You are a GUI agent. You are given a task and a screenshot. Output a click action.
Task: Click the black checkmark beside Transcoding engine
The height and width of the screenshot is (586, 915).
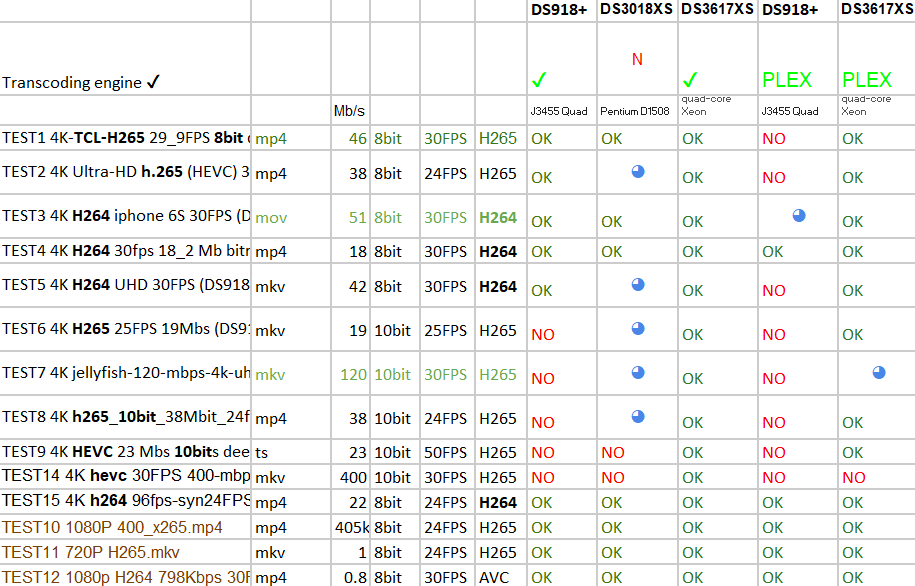coord(153,82)
